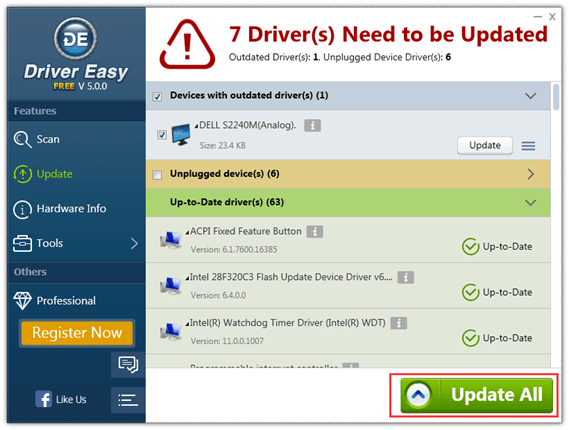569x430 pixels.
Task: Click the info icon next to DELL S2240M
Action: click(x=312, y=126)
